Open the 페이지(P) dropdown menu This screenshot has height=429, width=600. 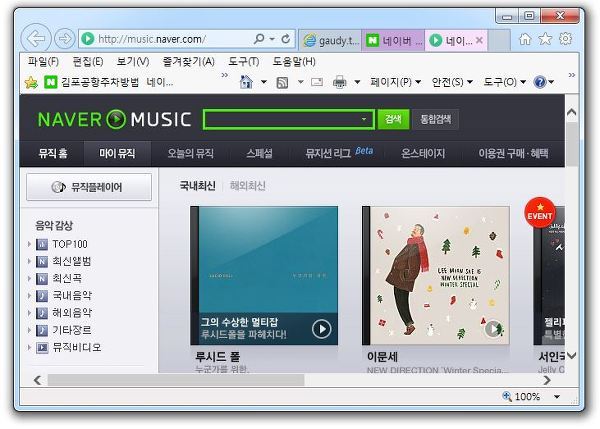(395, 82)
